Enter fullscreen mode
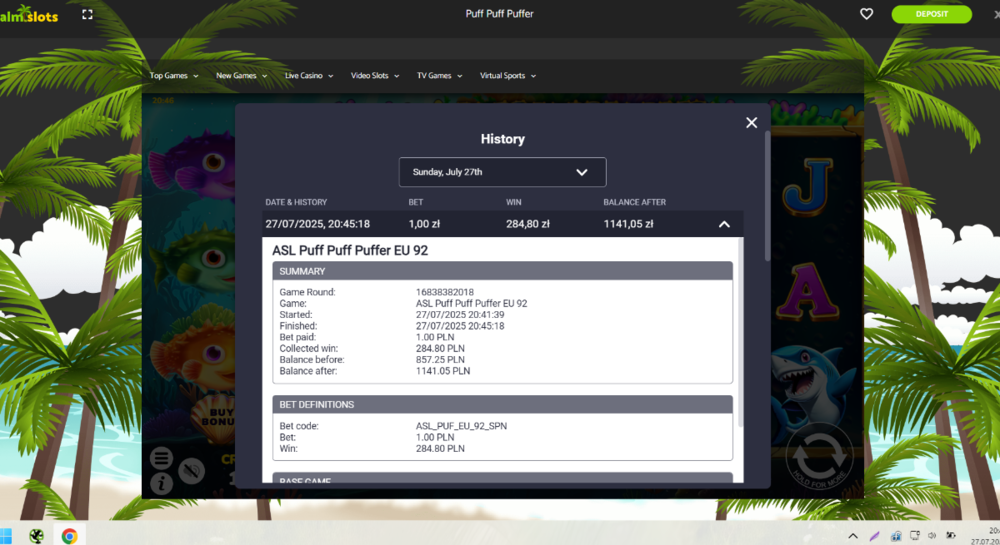The width and height of the screenshot is (1000, 545). click(x=87, y=14)
